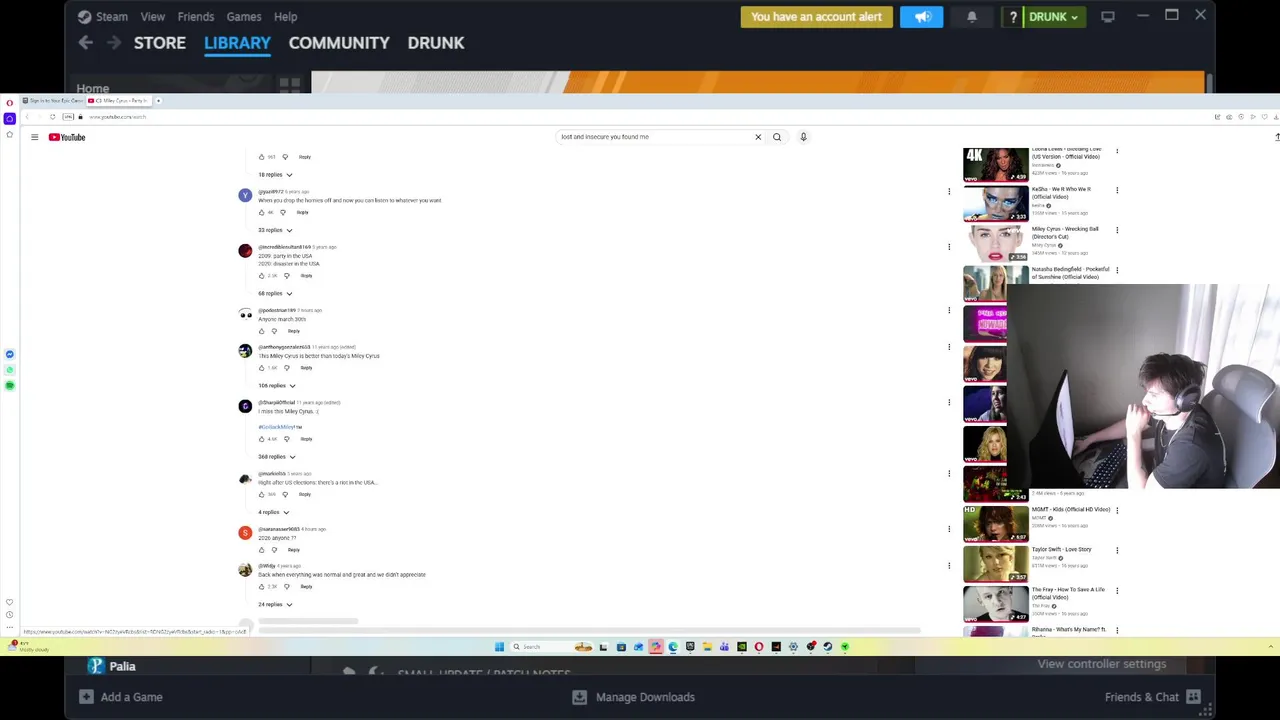Reload the page in Opera
The height and width of the screenshot is (720, 1280).
click(52, 117)
